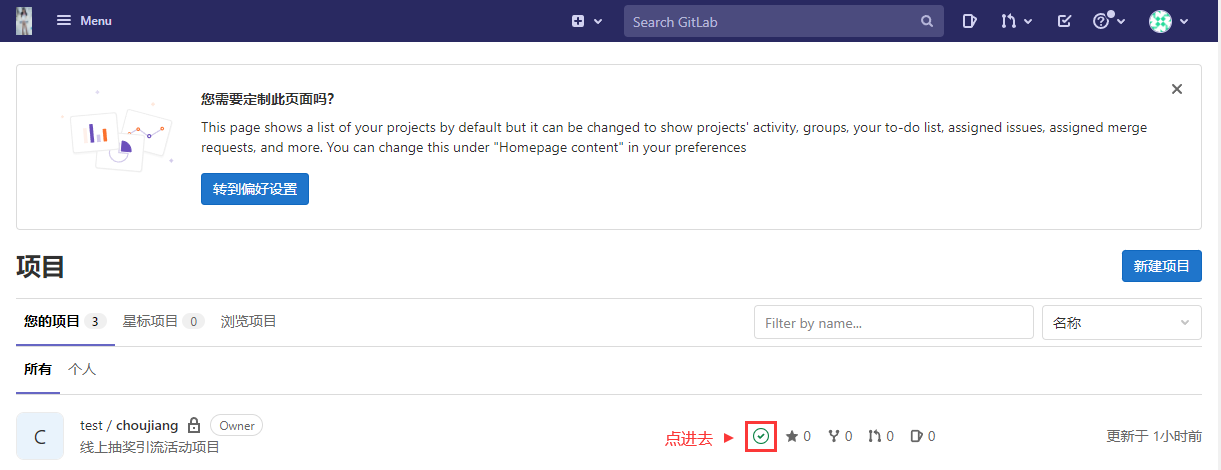Click the Filter by name input field

894,323
